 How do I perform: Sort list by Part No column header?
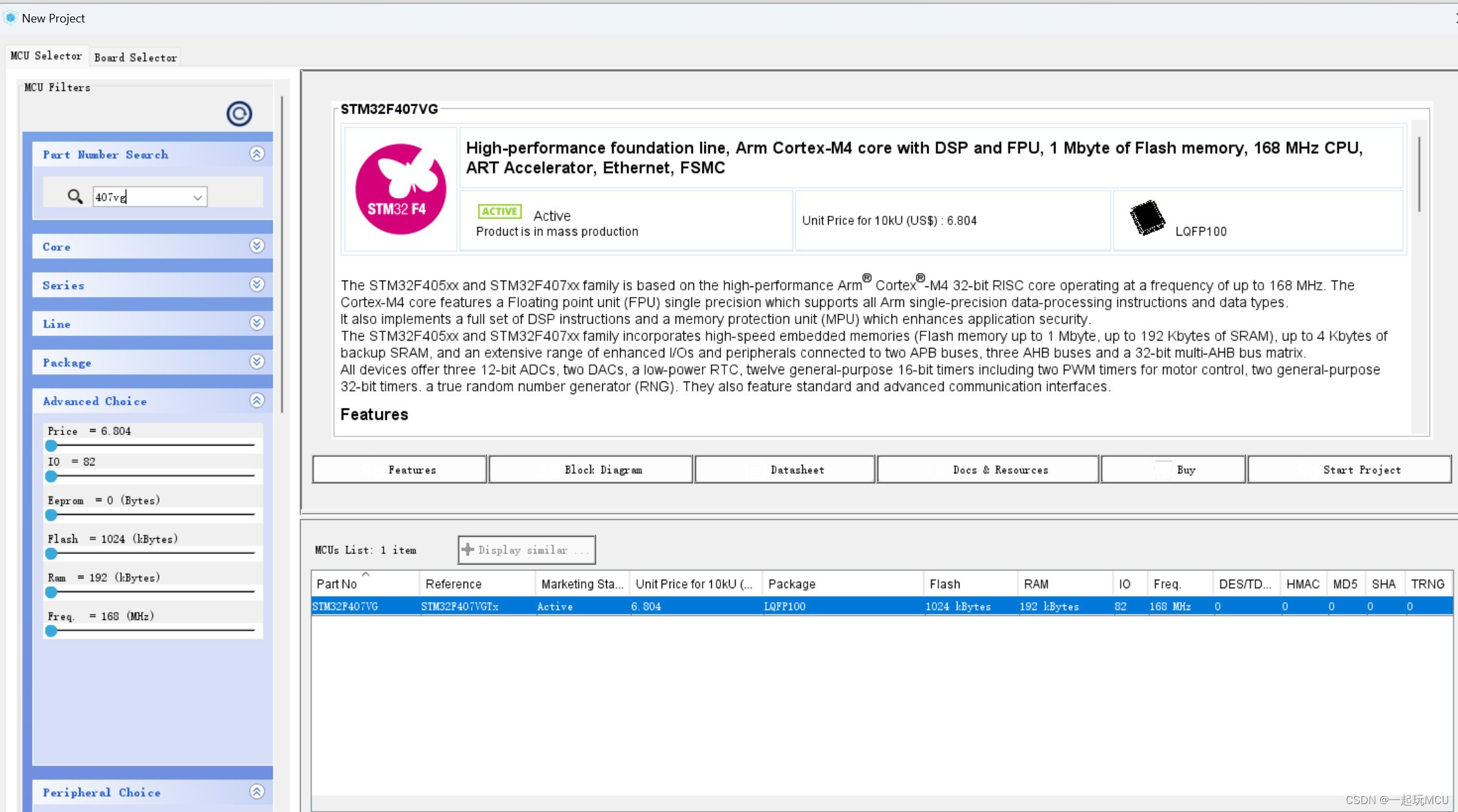coord(337,584)
